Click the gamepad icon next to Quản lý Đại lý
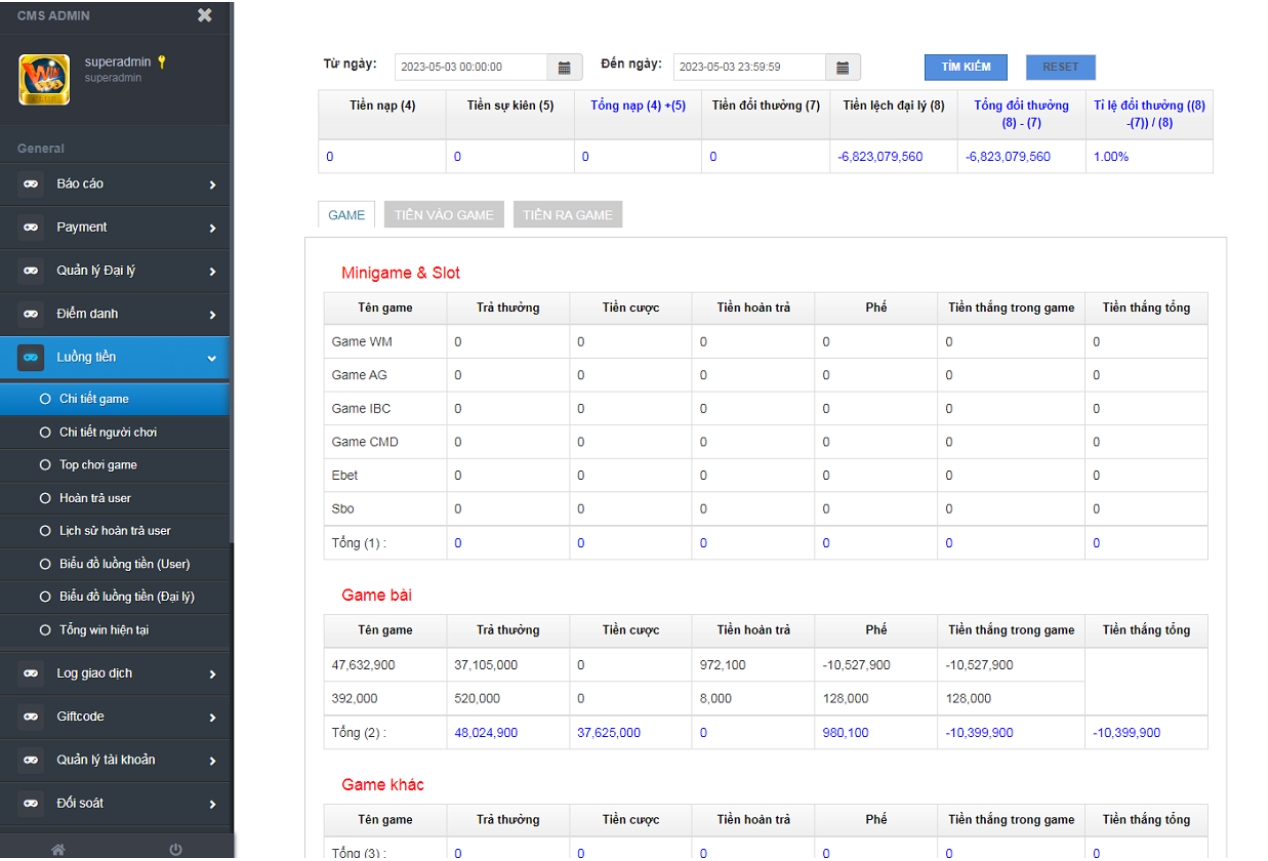Viewport: 1268px width, 861px height. [31, 271]
